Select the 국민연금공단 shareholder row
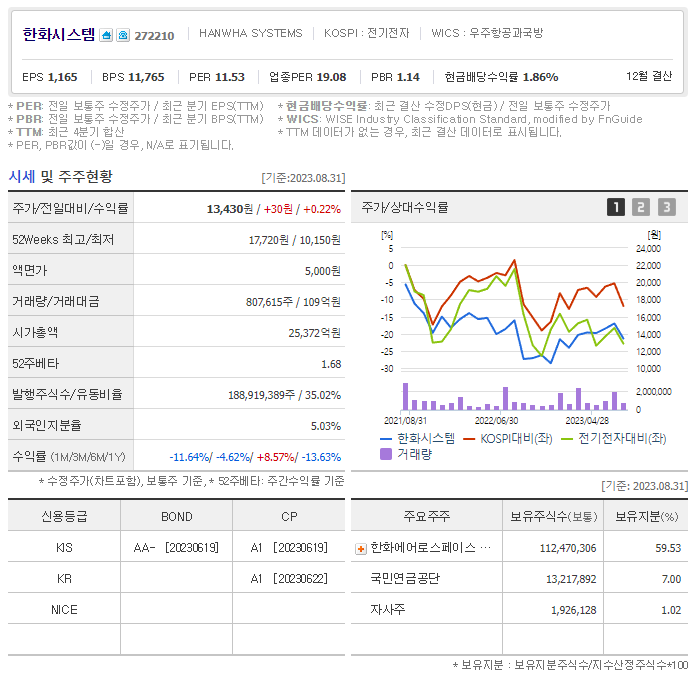This screenshot has width=699, height=678. [x=519, y=579]
